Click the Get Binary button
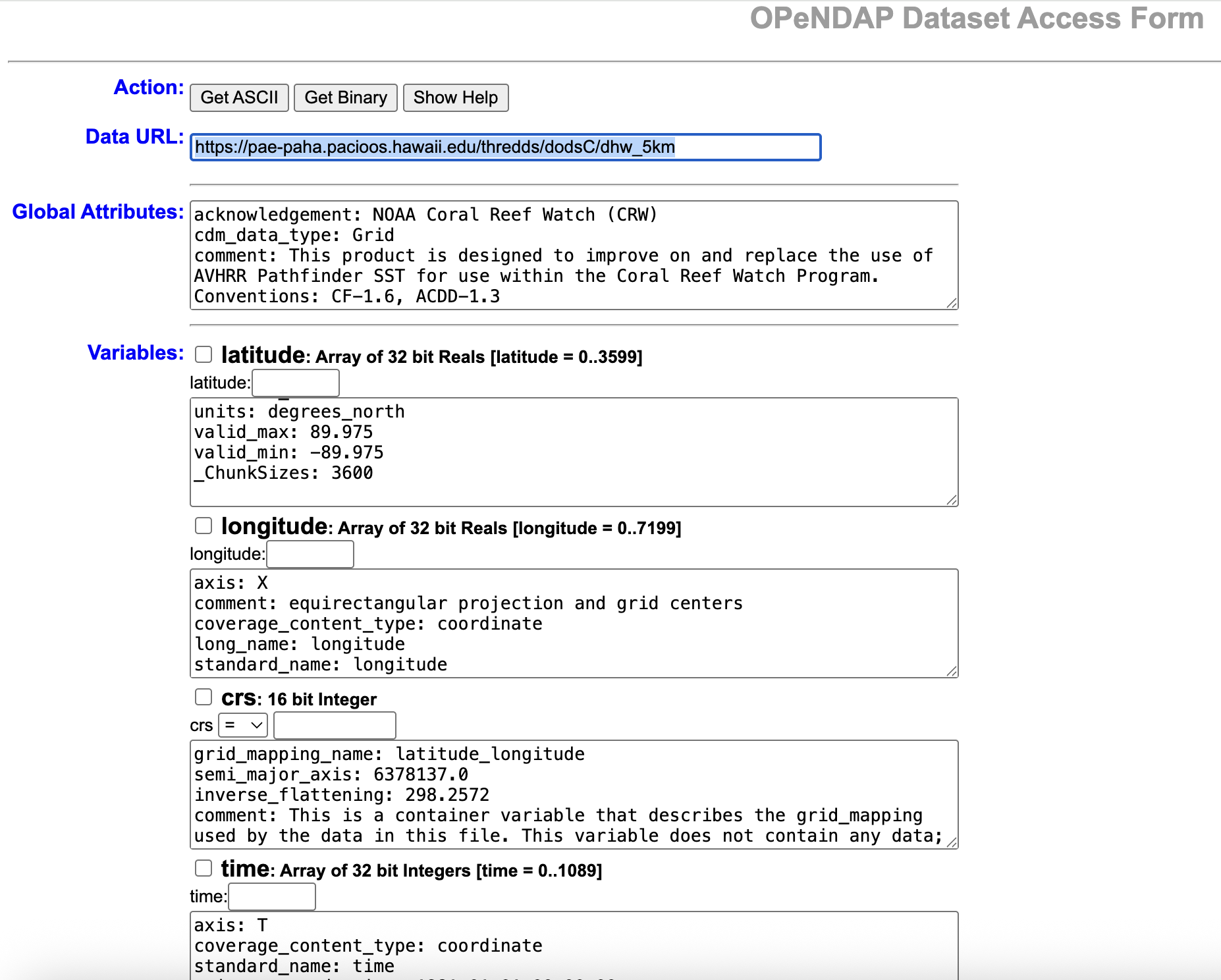The height and width of the screenshot is (980, 1221). pos(345,97)
